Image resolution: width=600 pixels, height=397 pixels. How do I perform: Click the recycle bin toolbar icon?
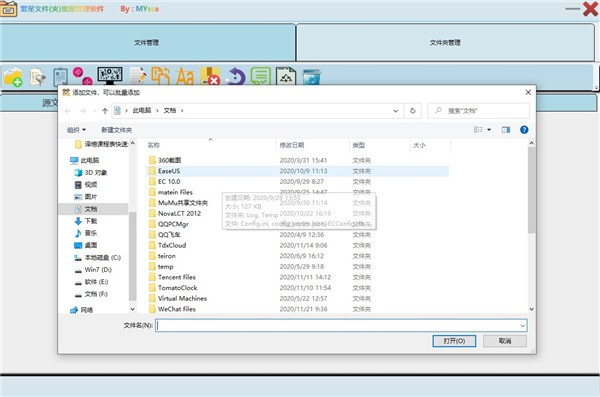pos(311,77)
